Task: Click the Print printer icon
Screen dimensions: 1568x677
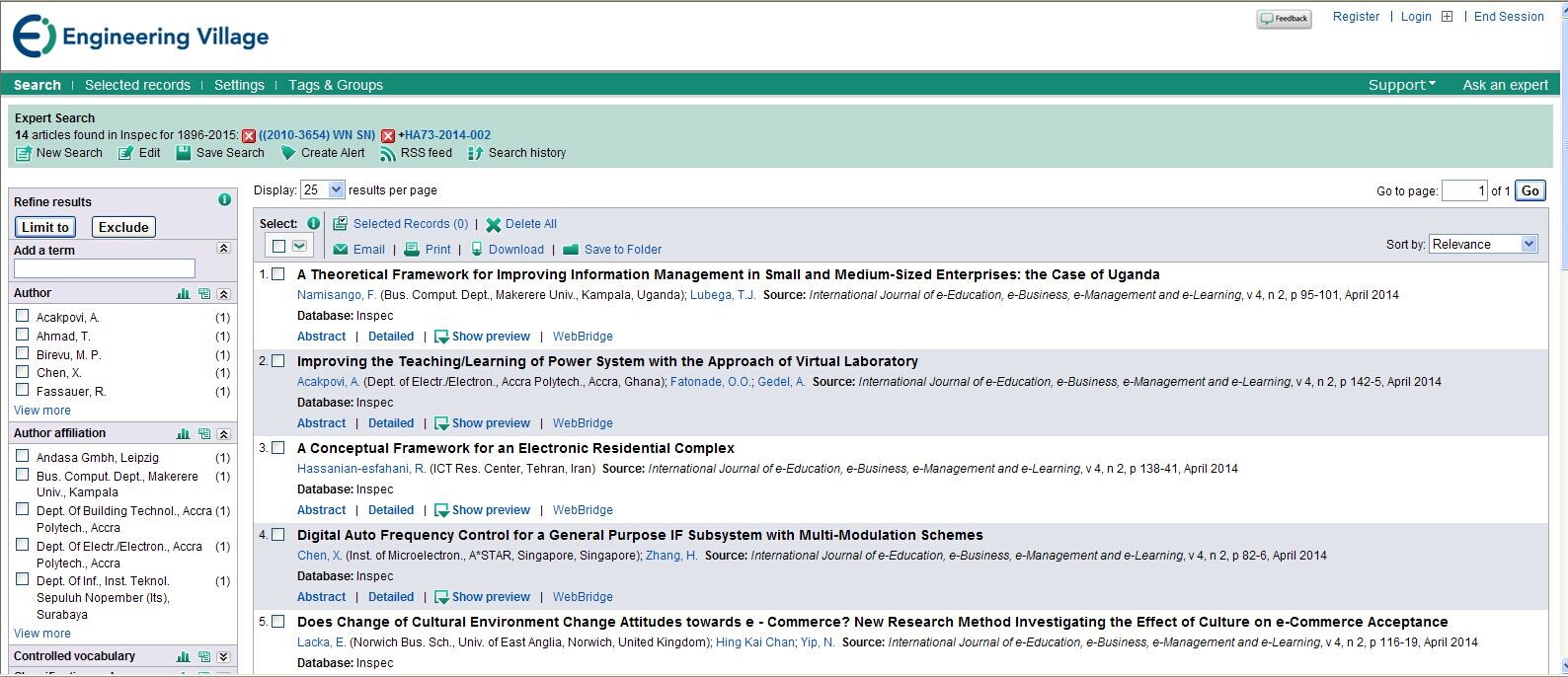Action: 412,250
